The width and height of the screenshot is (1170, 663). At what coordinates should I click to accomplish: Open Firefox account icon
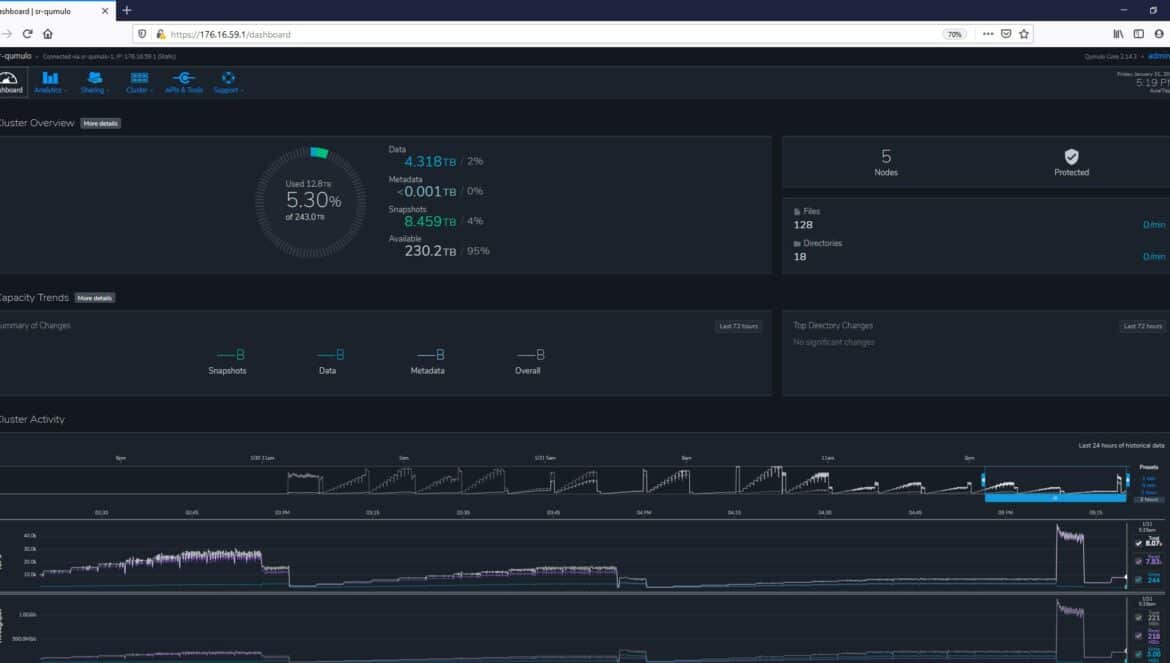[1159, 34]
